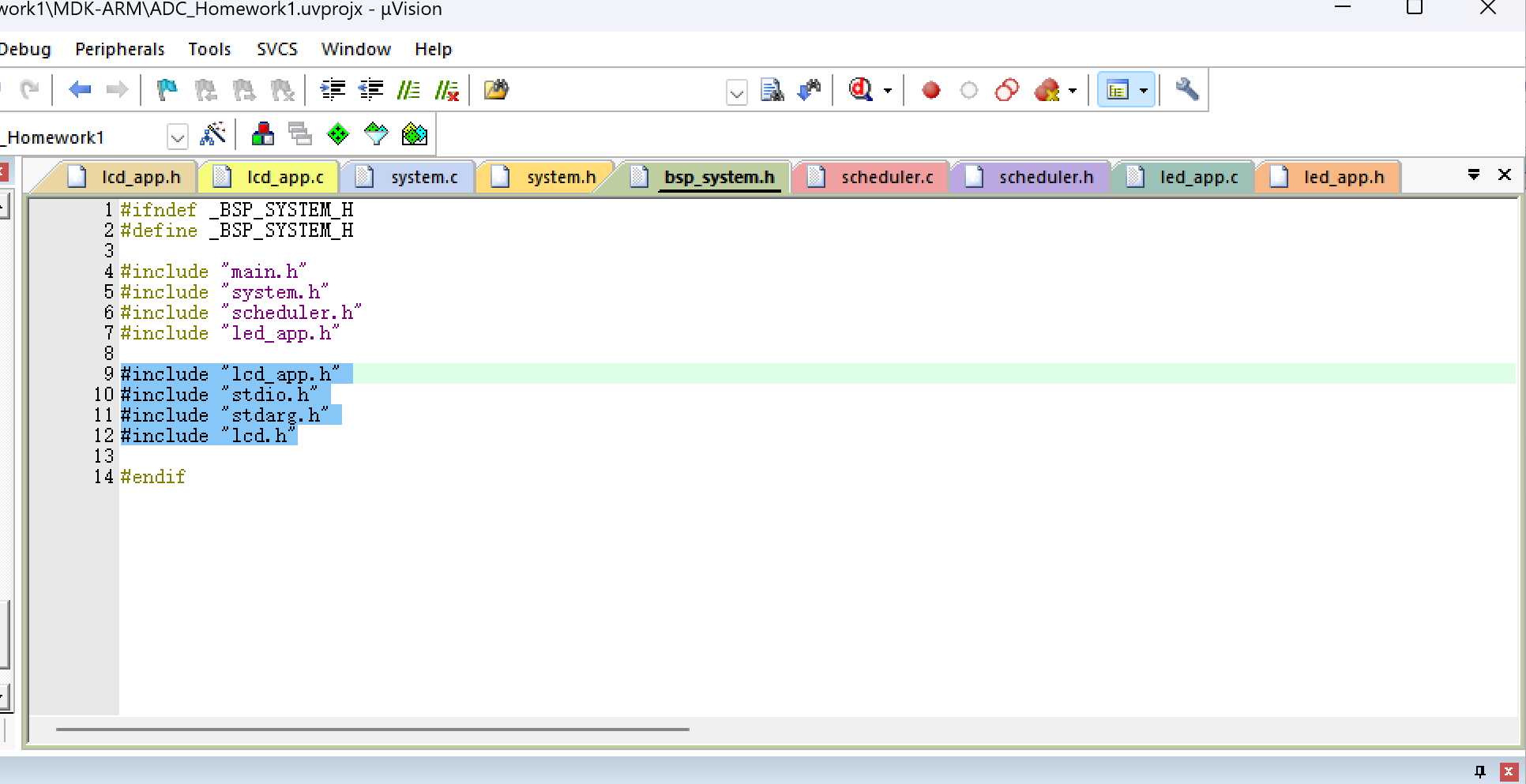
Task: Switch to the scheduler.c tab
Action: (x=886, y=177)
